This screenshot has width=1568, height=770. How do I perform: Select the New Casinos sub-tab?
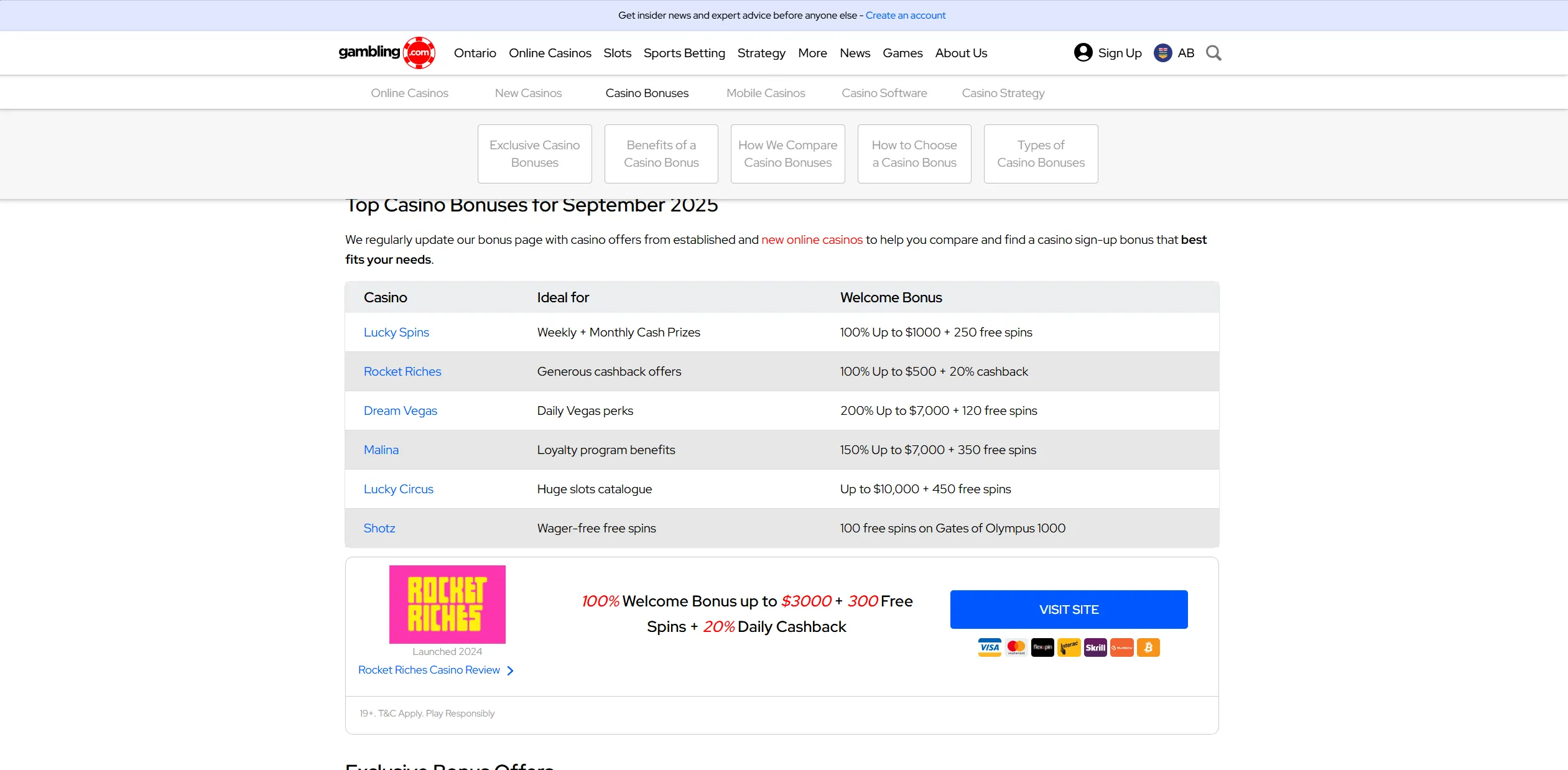[x=528, y=93]
